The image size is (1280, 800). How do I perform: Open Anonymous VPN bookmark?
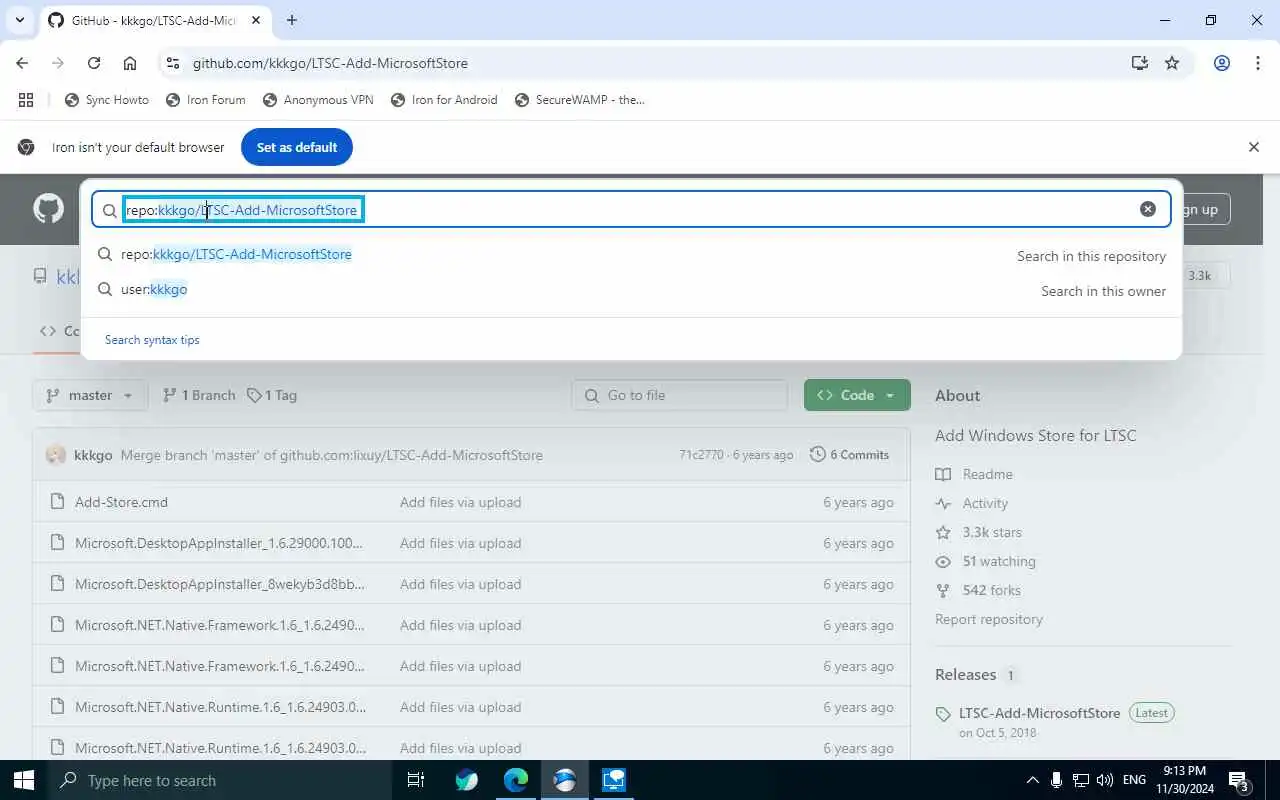pos(318,100)
